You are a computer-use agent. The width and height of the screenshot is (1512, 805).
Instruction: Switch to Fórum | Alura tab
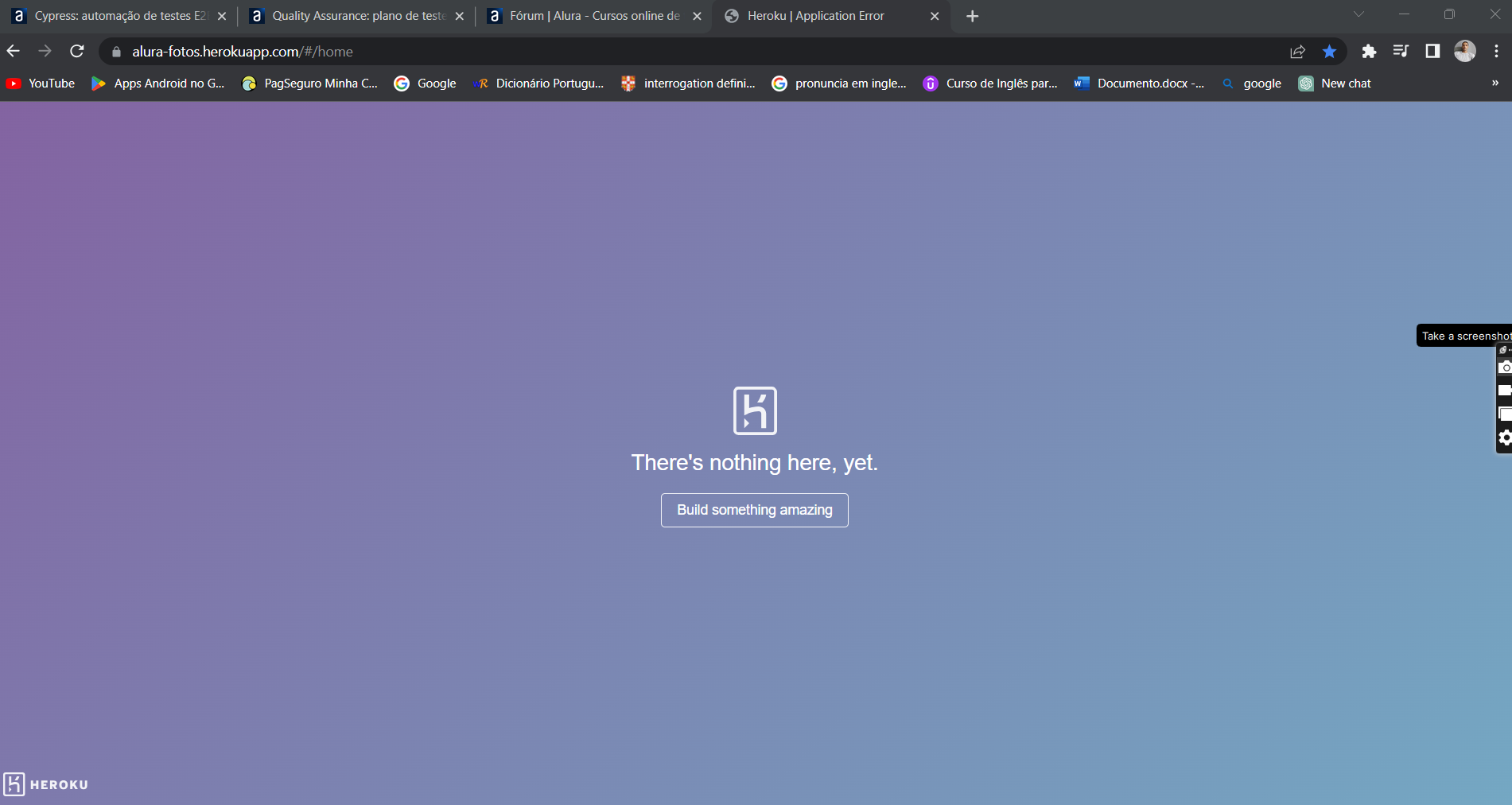(593, 16)
